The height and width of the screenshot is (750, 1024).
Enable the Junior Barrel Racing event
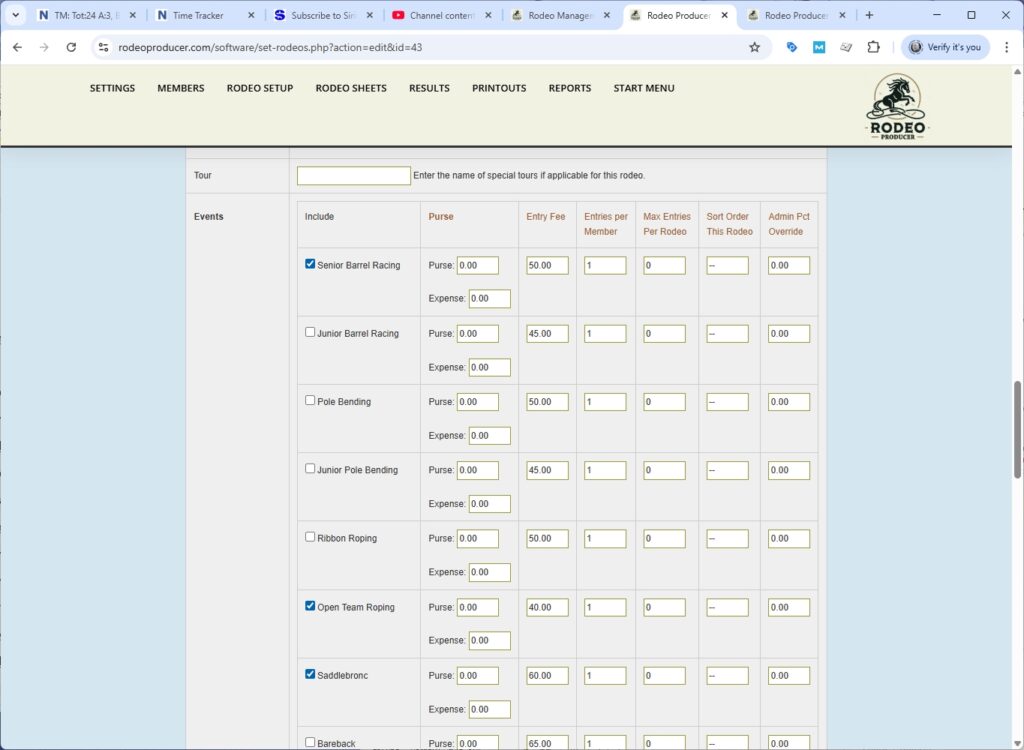pyautogui.click(x=310, y=332)
